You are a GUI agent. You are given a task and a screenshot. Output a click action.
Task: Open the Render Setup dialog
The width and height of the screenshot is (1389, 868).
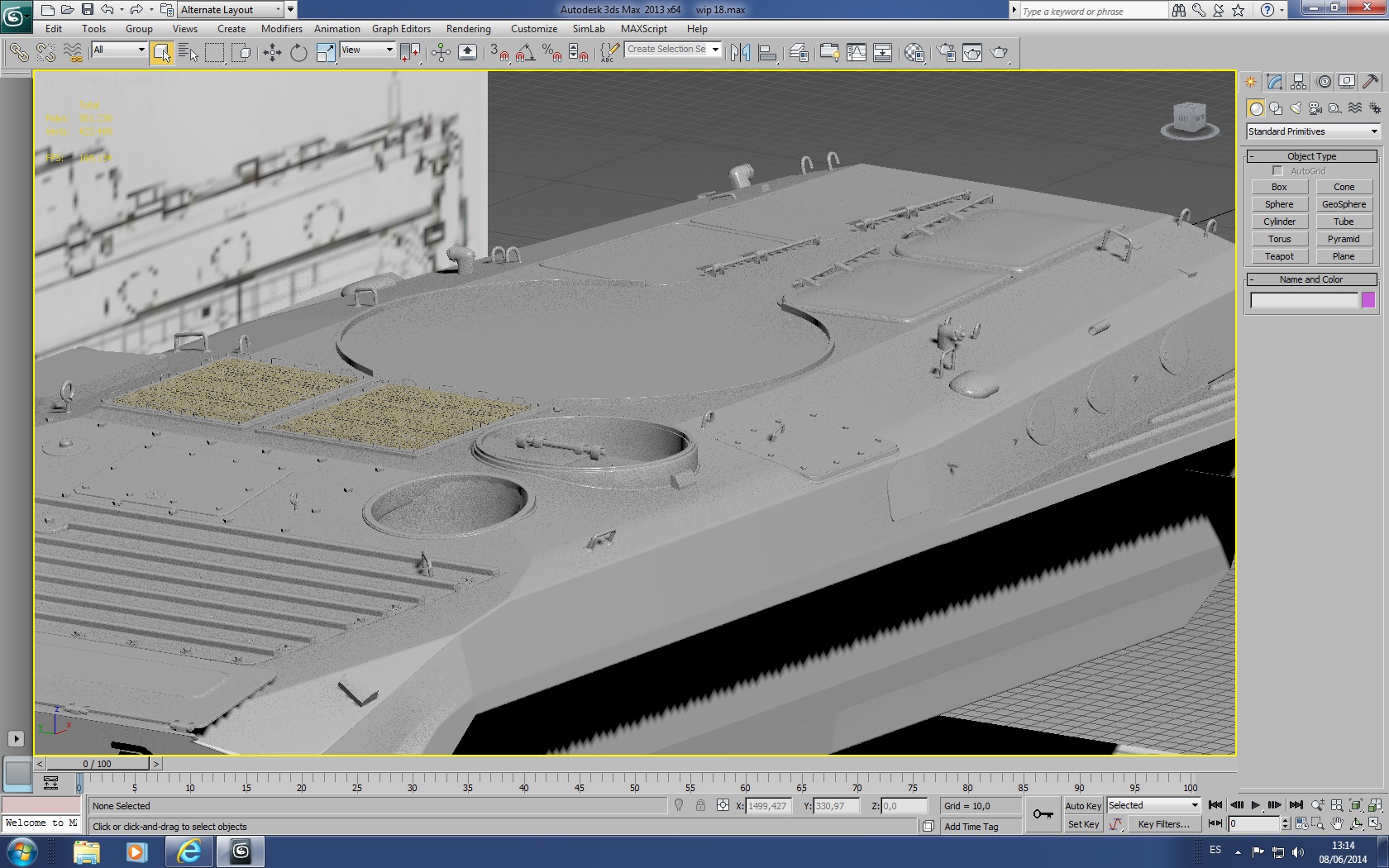tap(946, 53)
